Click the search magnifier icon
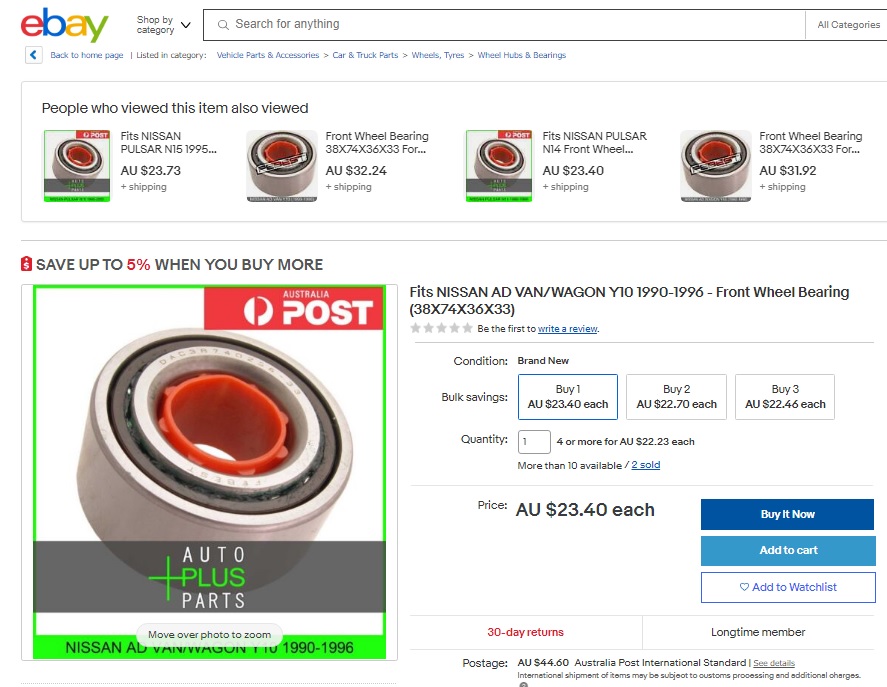 [x=223, y=24]
